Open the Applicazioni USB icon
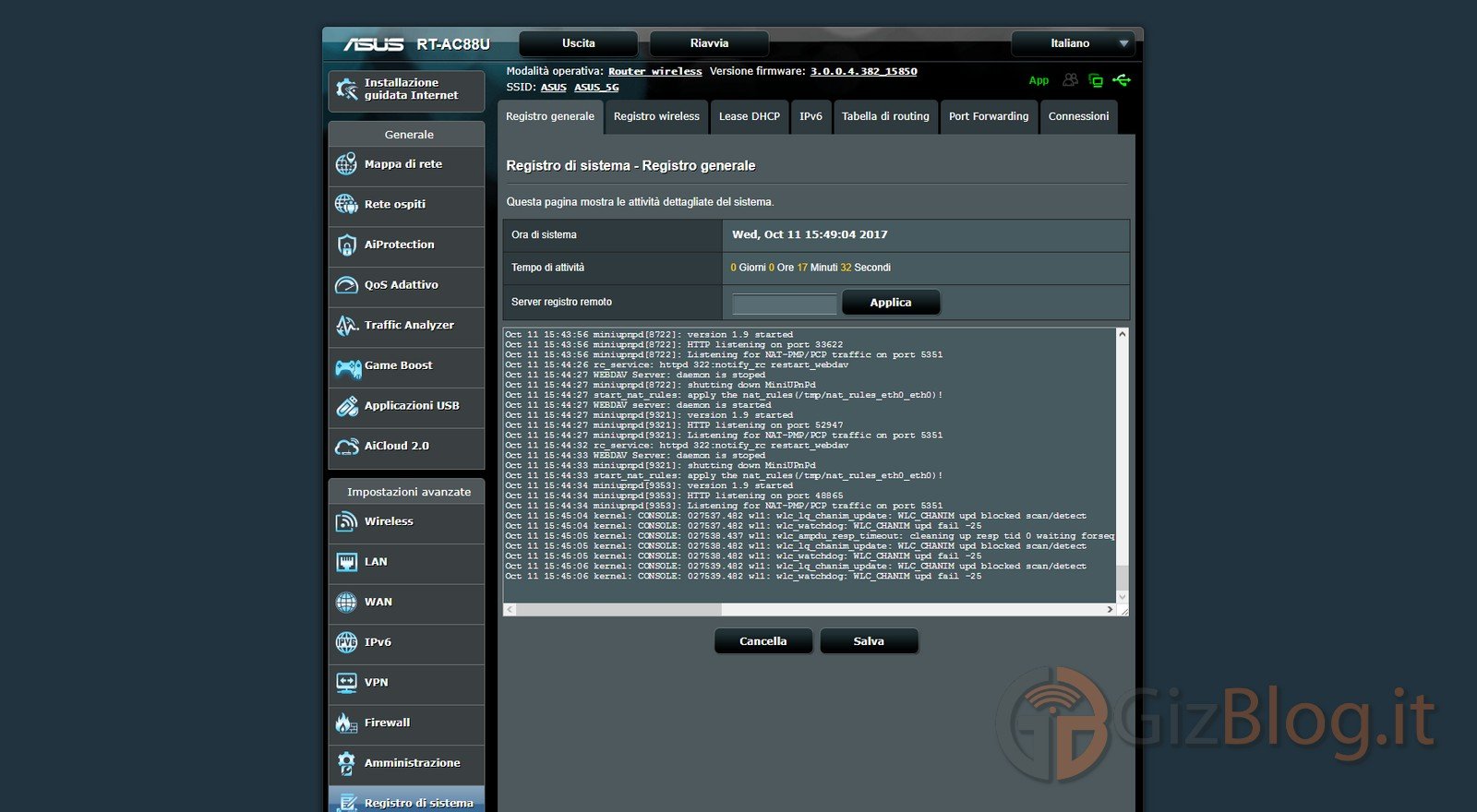Viewport: 1477px width, 812px height. pos(346,406)
